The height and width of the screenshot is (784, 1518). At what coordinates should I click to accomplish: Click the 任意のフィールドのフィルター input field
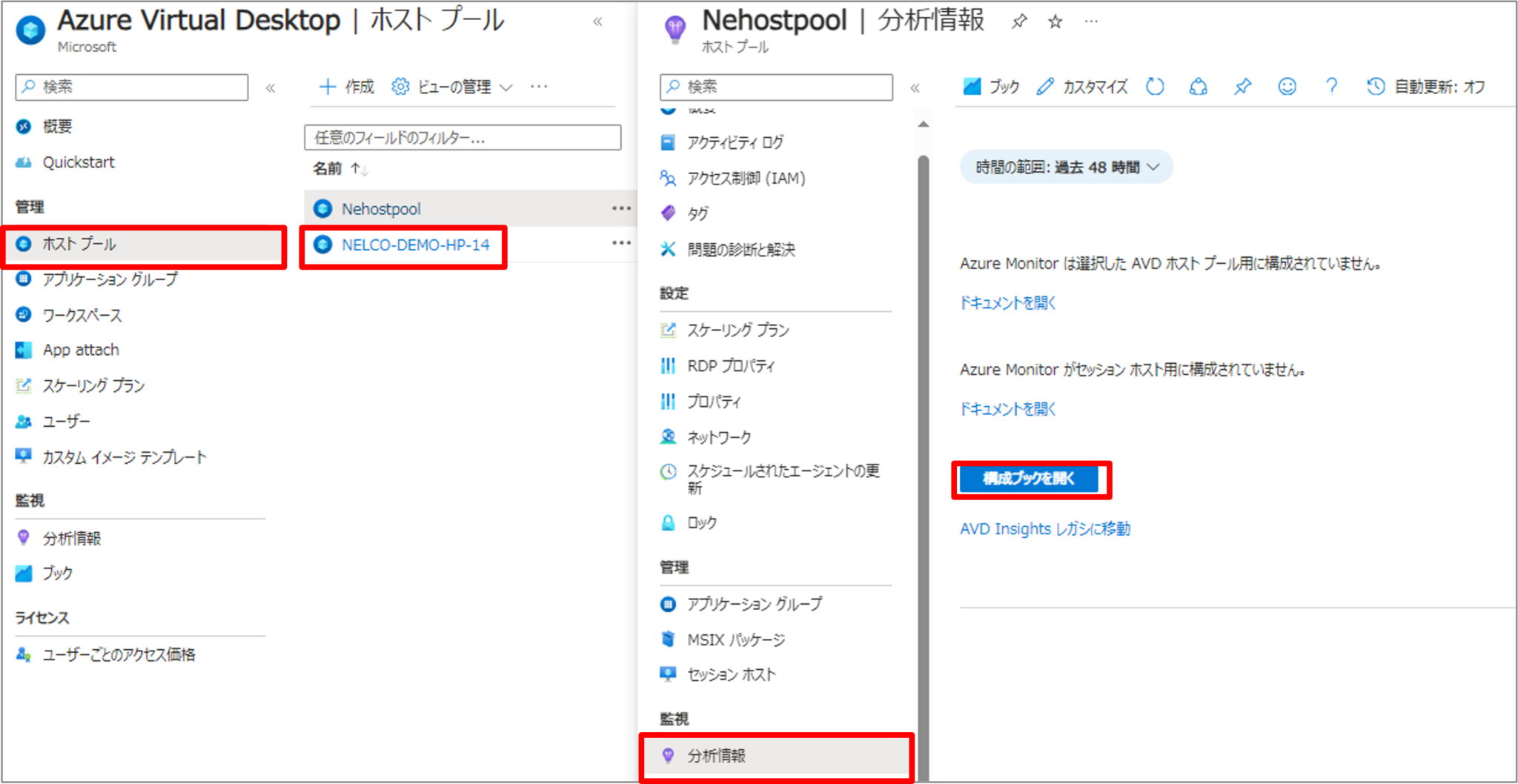click(461, 137)
